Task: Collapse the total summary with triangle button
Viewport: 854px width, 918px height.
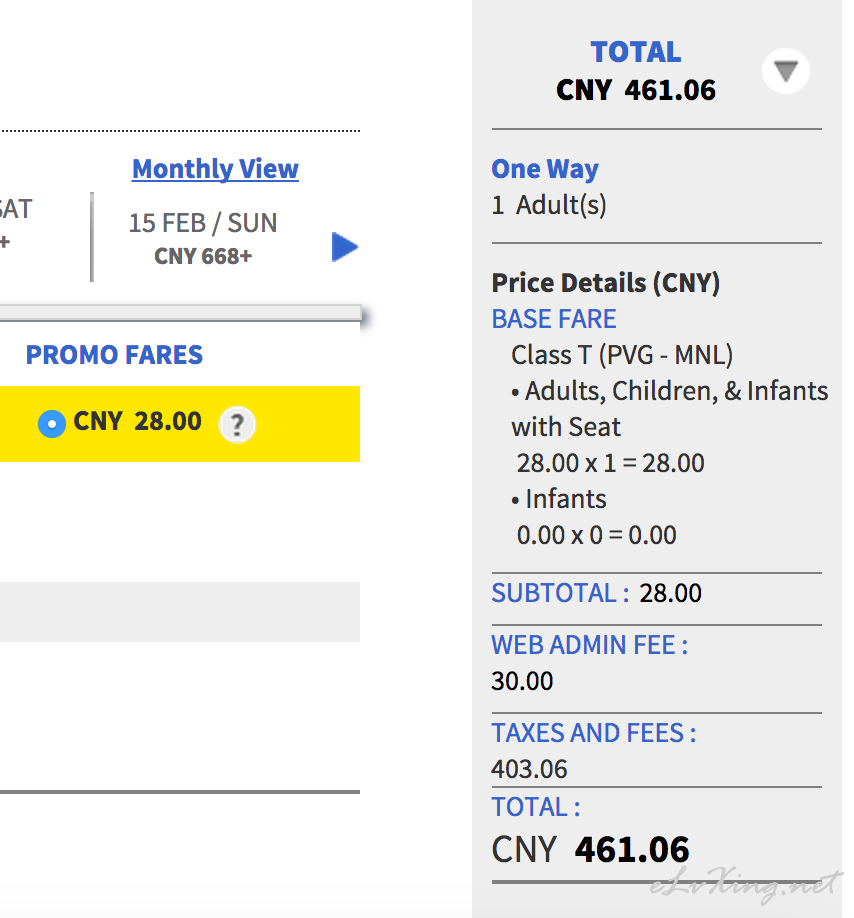Action: 786,71
